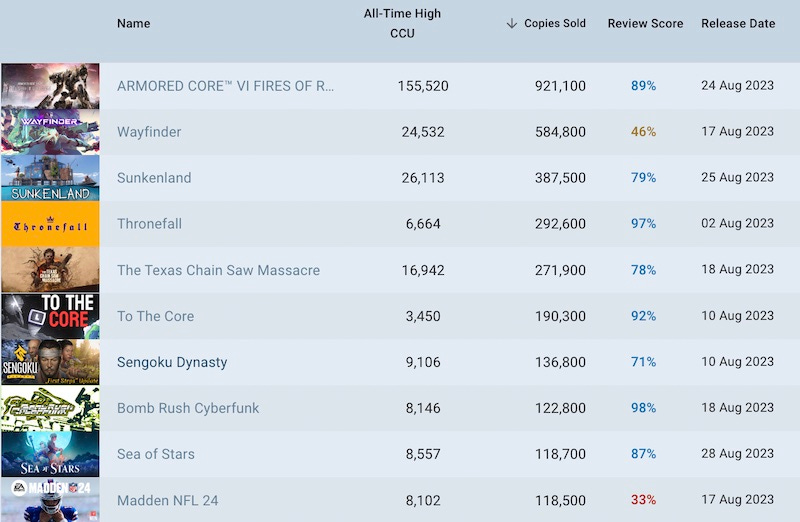
Task: Select Bomb Rush Cyberfunk's 8,146 CCU value
Action: click(x=423, y=408)
